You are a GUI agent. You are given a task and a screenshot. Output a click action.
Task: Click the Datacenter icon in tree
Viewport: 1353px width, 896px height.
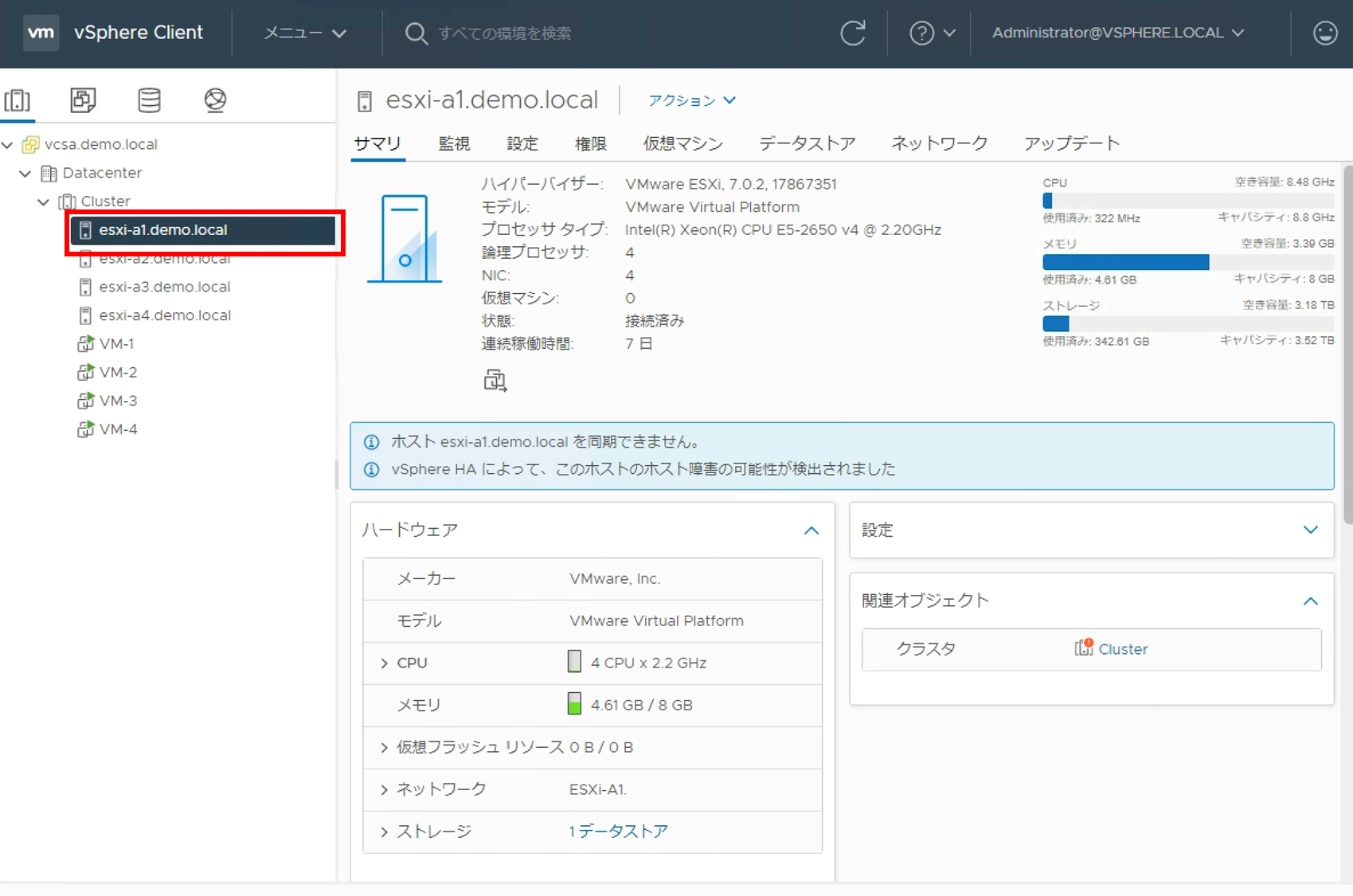(x=49, y=173)
